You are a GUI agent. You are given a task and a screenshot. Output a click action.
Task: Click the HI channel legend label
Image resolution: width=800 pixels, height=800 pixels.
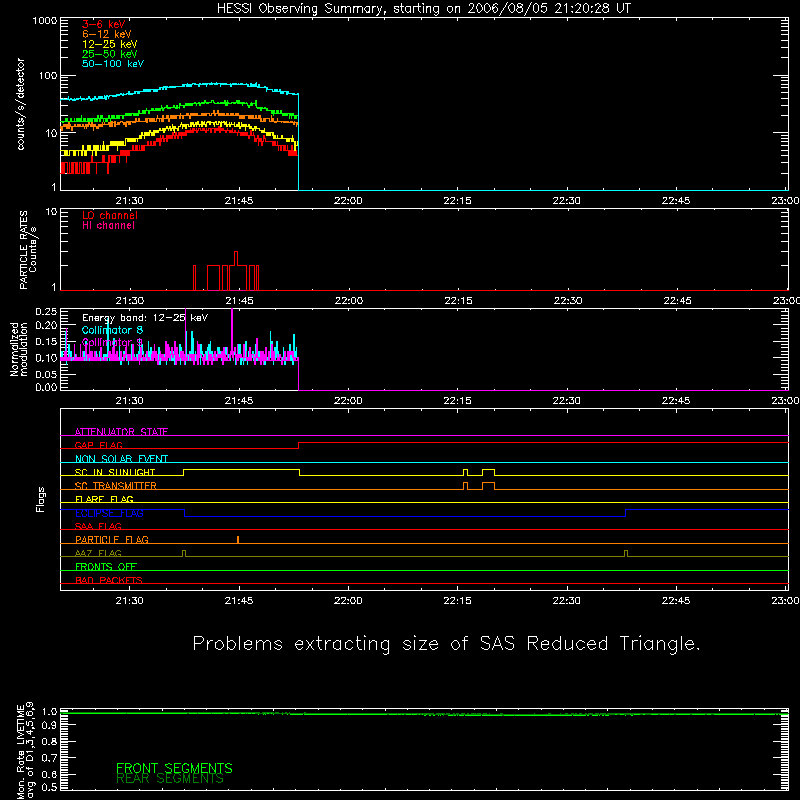tap(108, 226)
